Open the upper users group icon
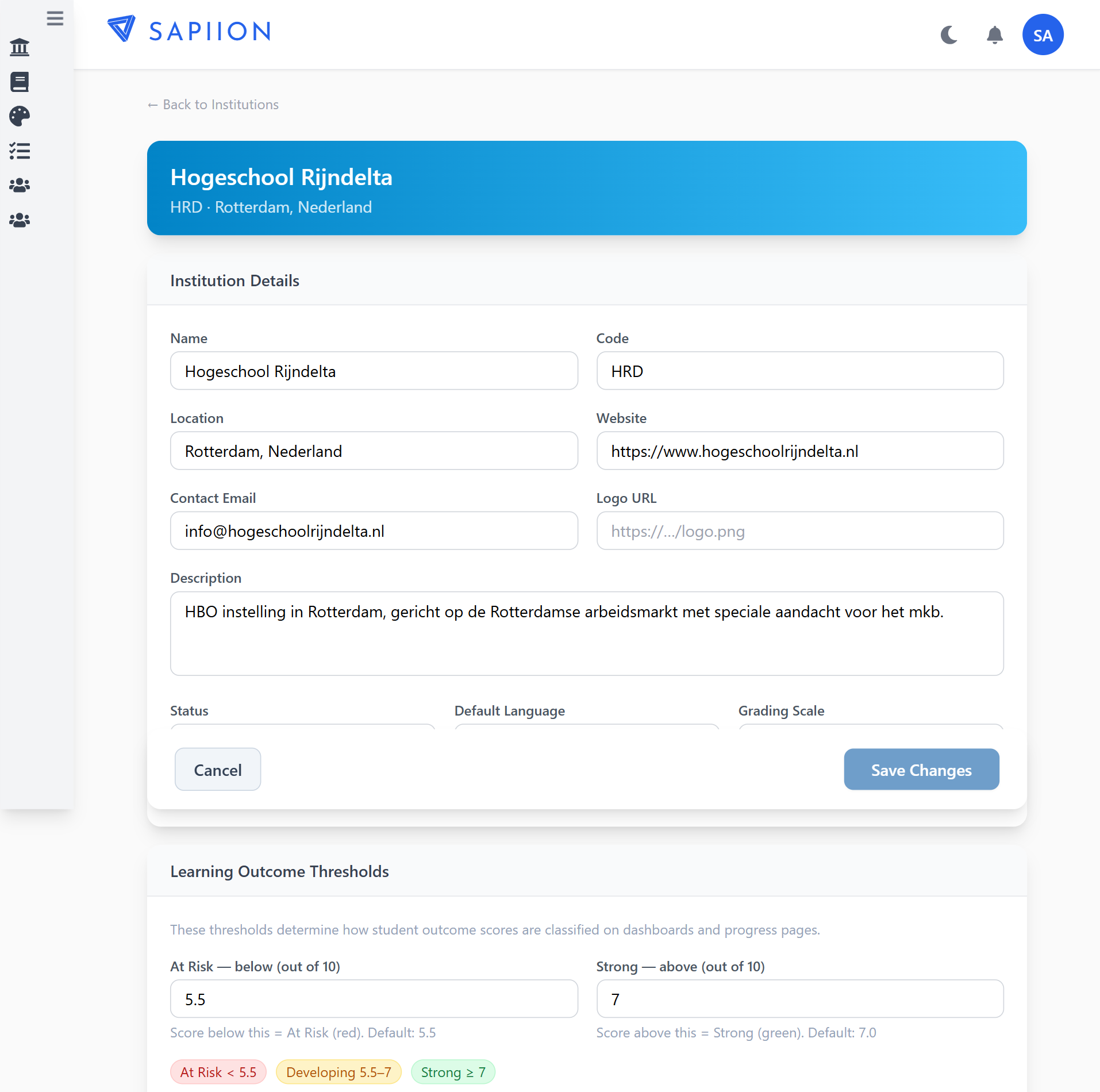The width and height of the screenshot is (1100, 1092). [x=20, y=186]
